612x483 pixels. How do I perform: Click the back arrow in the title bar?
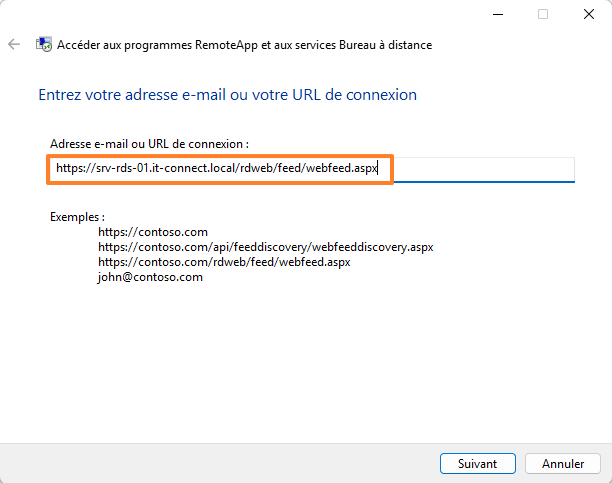point(13,45)
